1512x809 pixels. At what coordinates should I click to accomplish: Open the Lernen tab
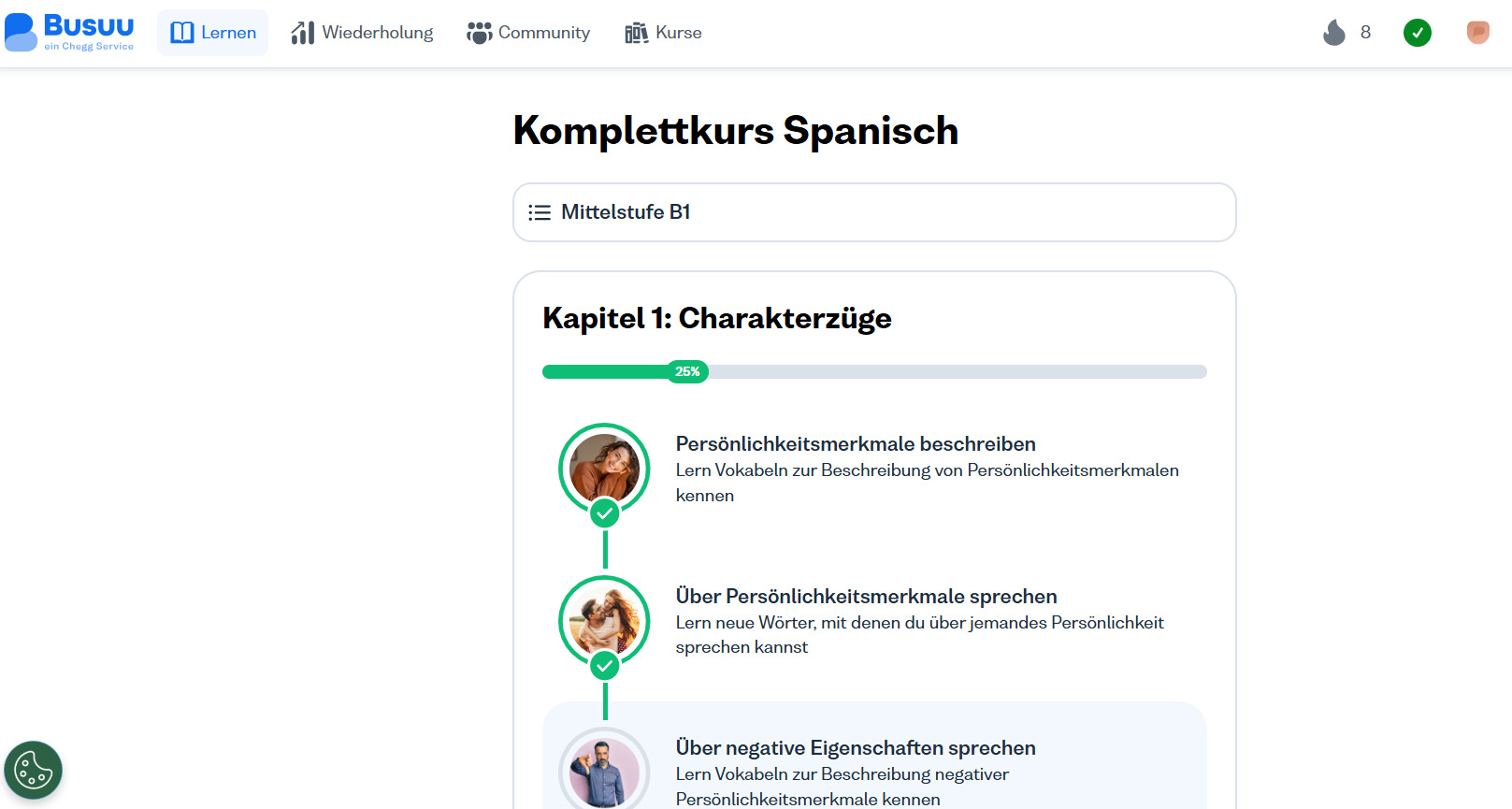pyautogui.click(x=213, y=33)
